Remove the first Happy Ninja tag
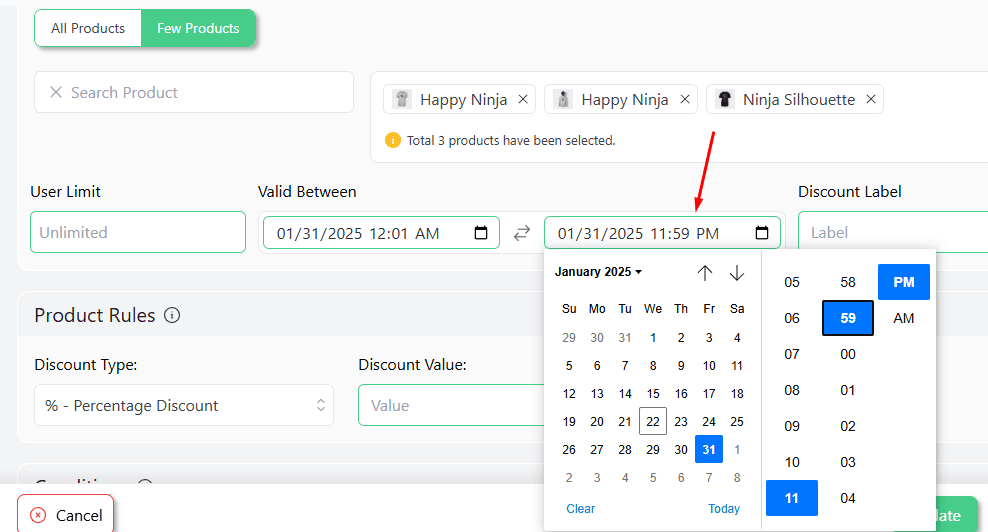Viewport: 988px width, 532px height. point(523,99)
